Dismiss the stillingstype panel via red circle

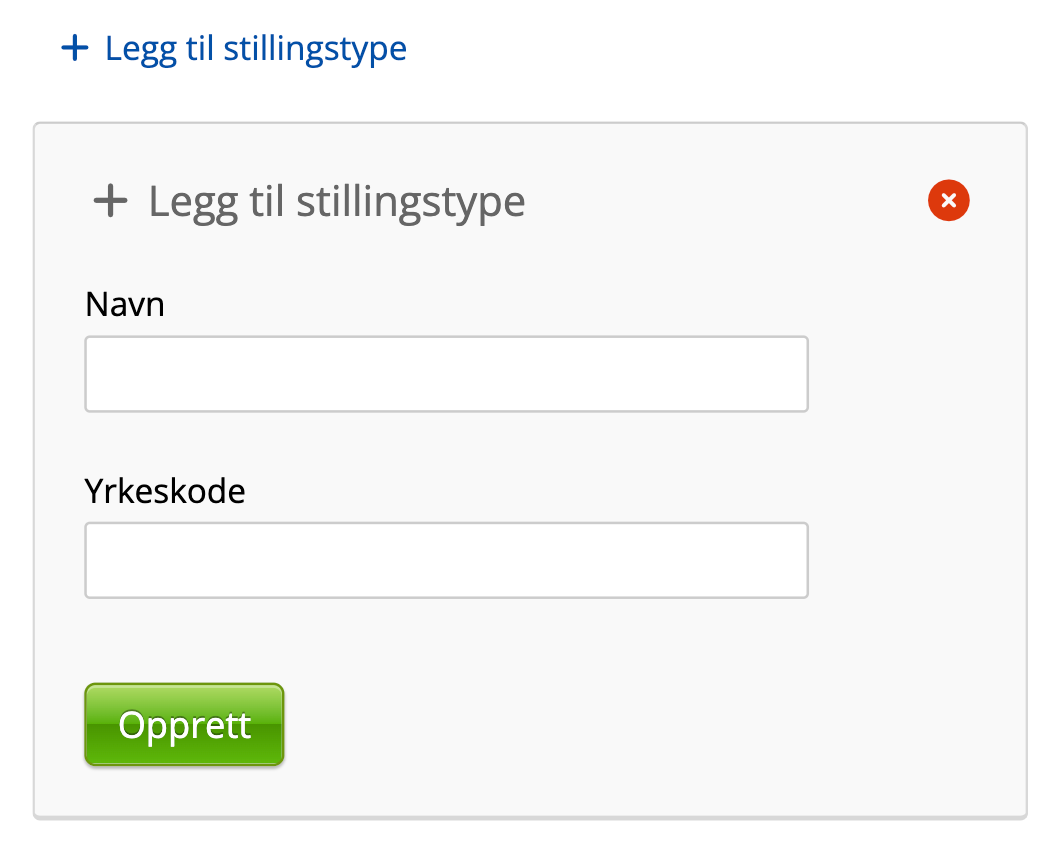click(x=948, y=201)
